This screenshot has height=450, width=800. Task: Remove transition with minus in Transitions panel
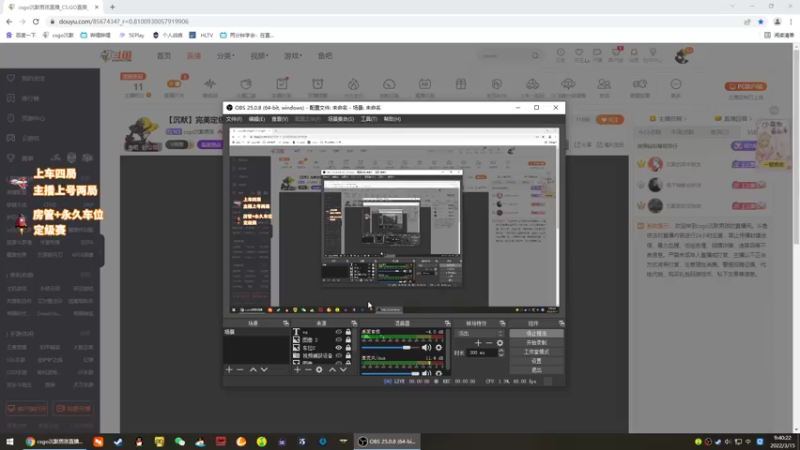489,343
